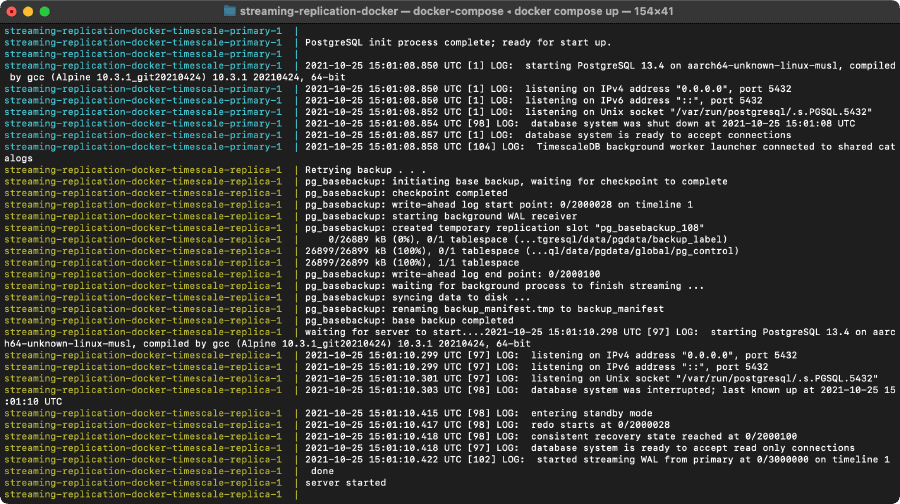900x504 pixels.
Task: Click the '0/26889 kB (0%)' progress line
Action: coord(527,239)
